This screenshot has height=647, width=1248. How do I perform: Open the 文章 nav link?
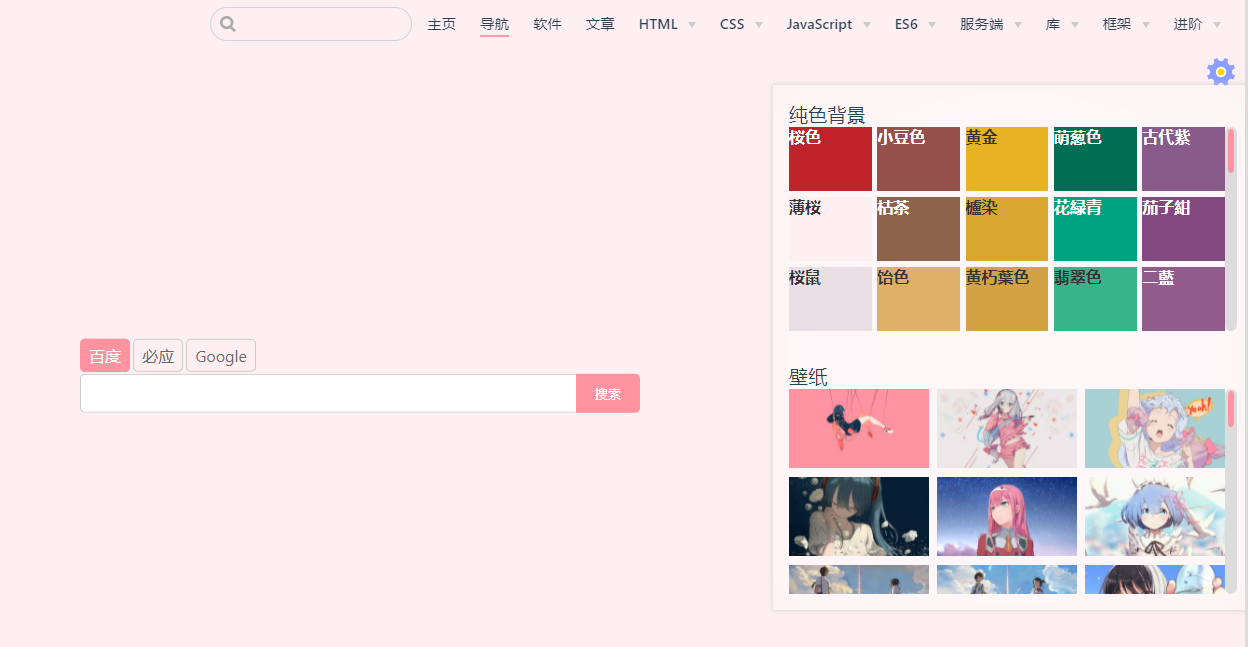[600, 24]
